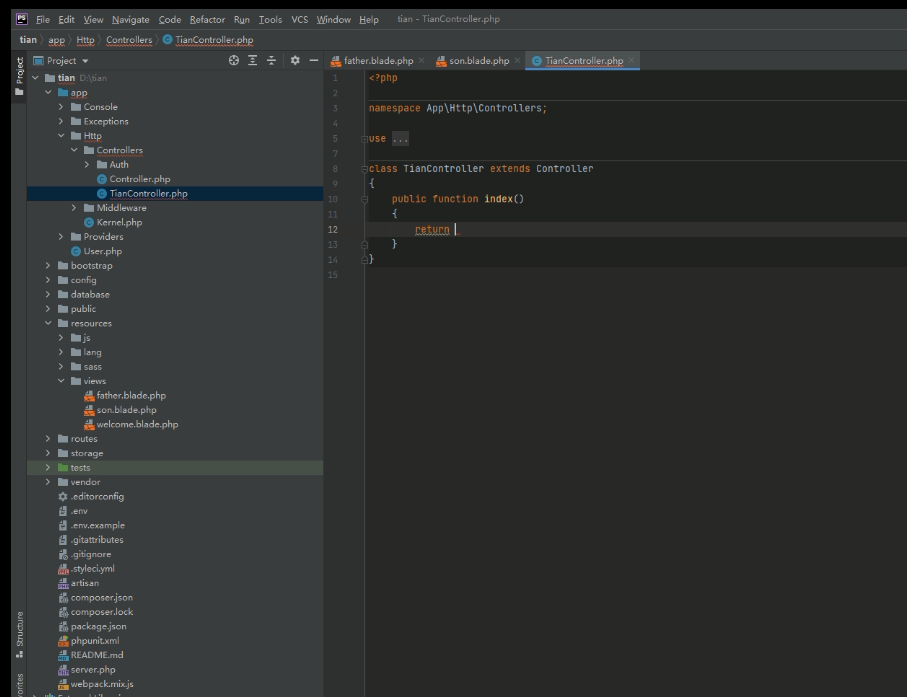This screenshot has height=697, width=907.
Task: Click the Expand All icon in Project panel
Action: pos(253,61)
